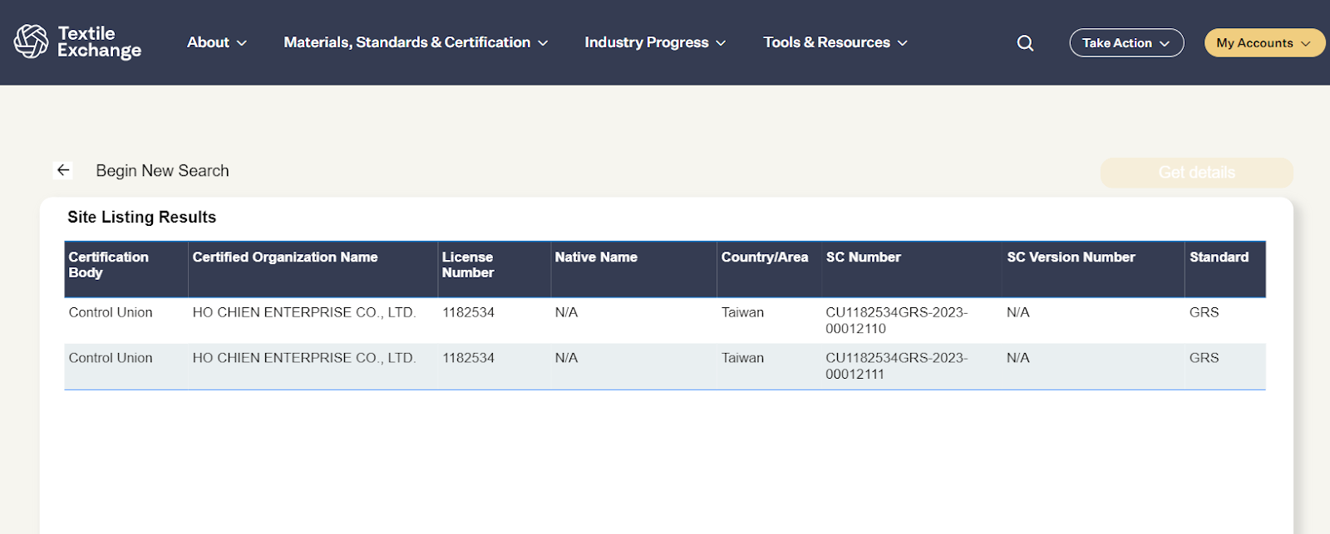Click the License Number column header
The width and height of the screenshot is (1330, 534).
point(468,265)
